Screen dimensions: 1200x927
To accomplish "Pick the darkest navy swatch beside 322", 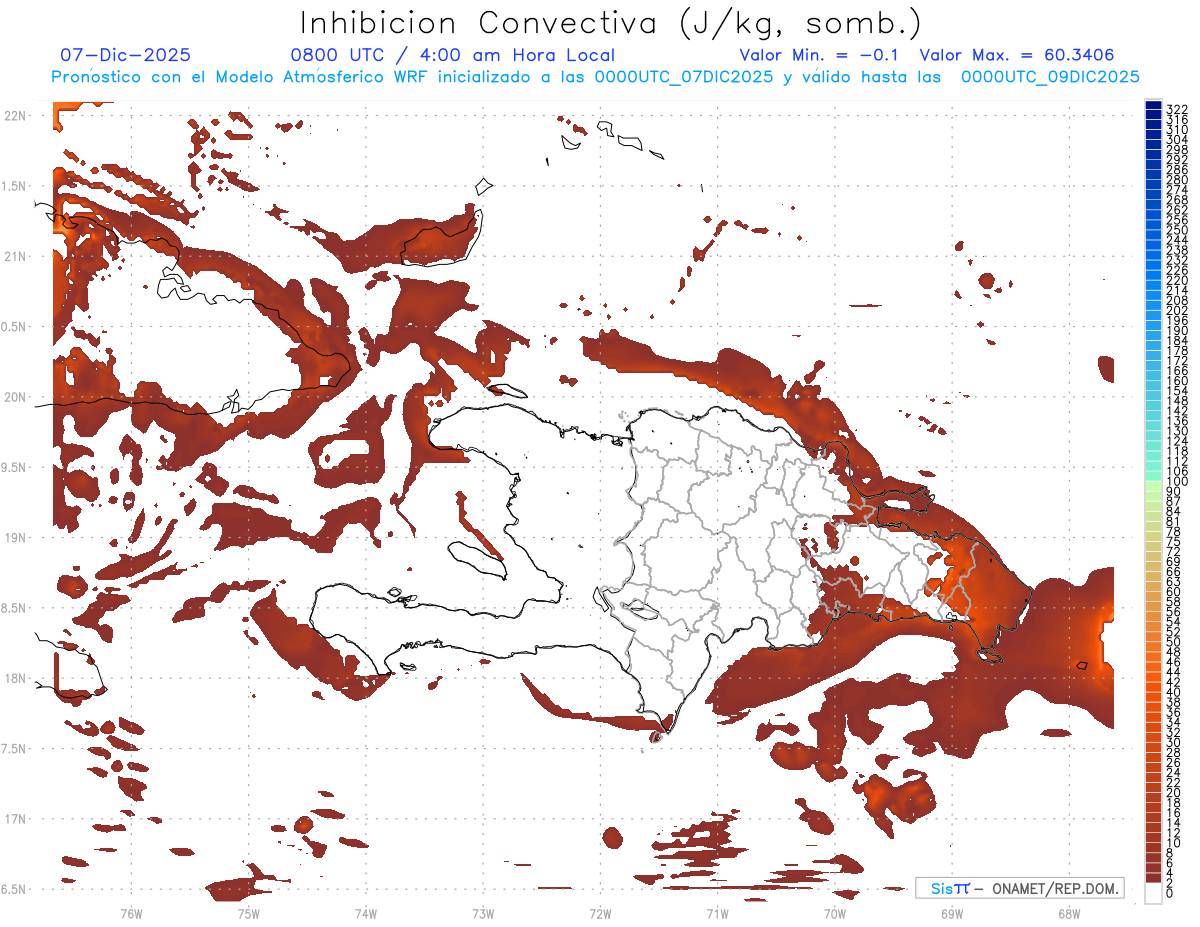I will tap(1153, 105).
